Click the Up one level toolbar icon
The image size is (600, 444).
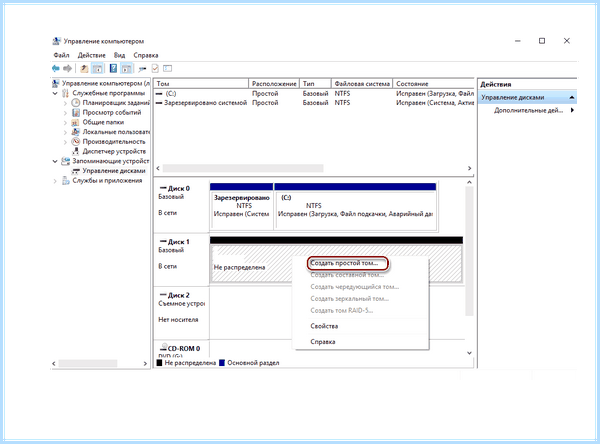84,69
